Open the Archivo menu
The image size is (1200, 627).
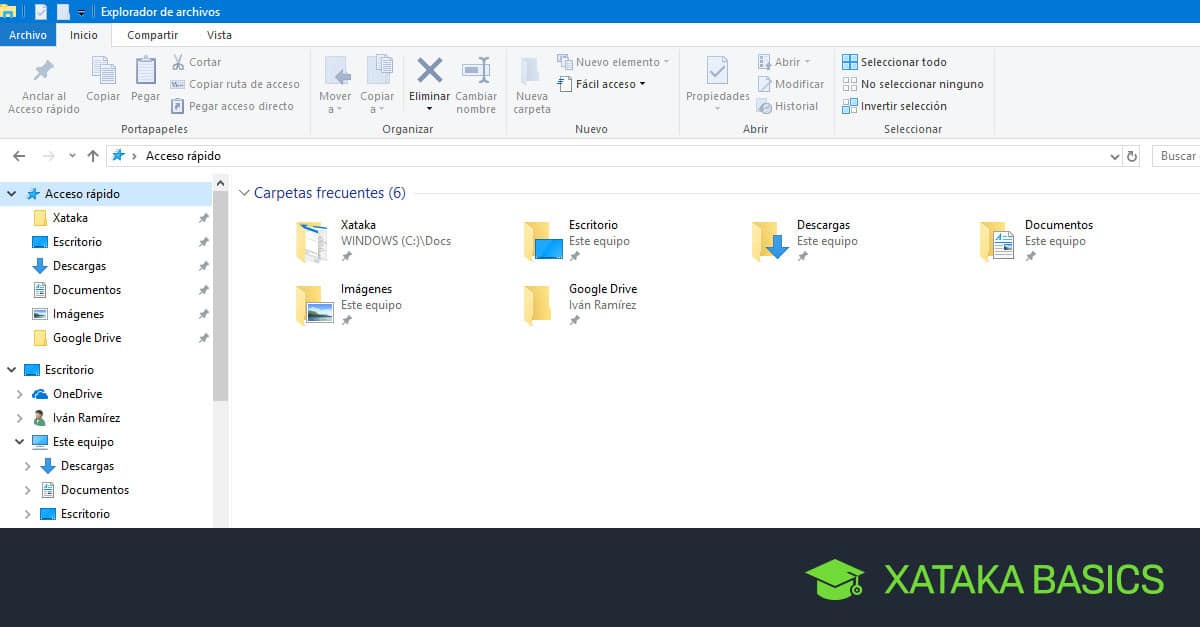(27, 35)
